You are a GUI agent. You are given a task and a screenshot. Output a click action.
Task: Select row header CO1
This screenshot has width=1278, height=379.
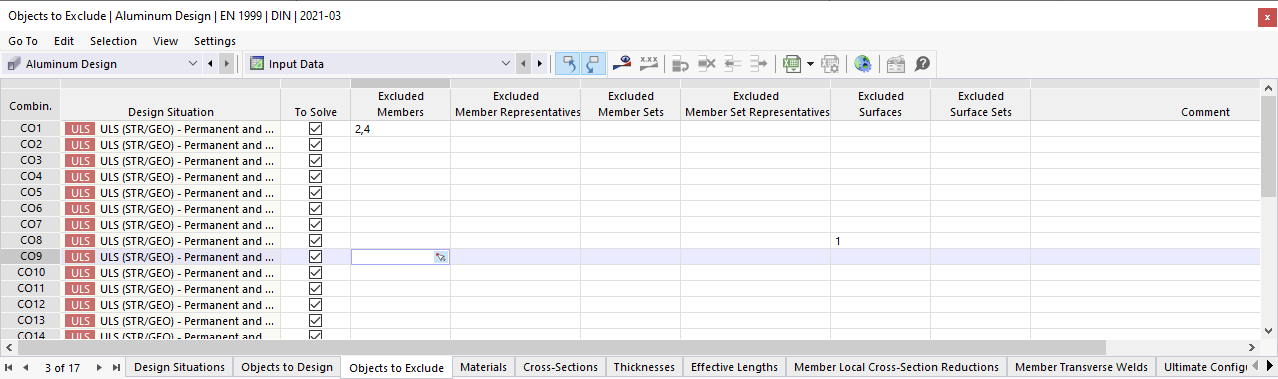tap(31, 129)
